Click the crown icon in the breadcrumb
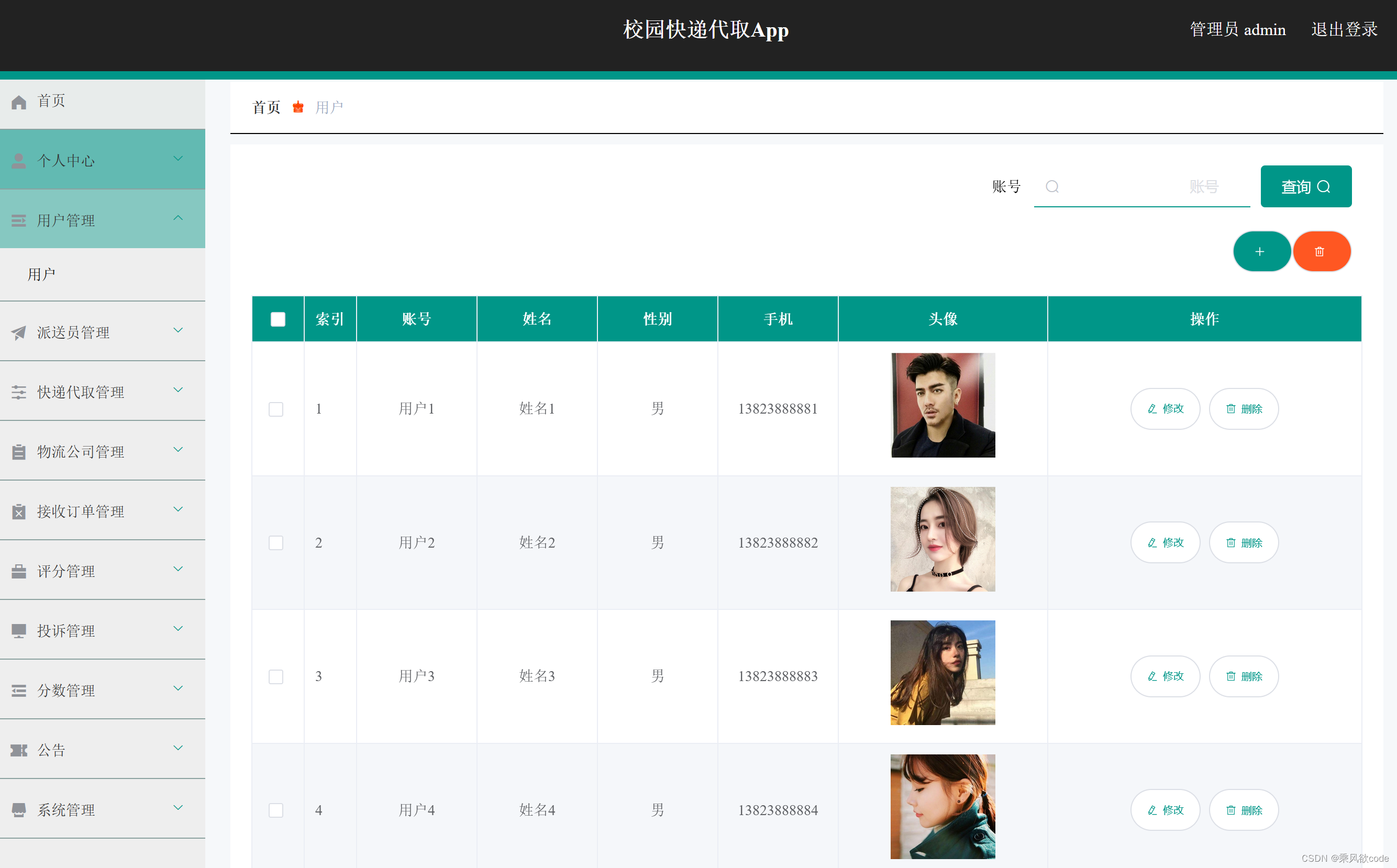The width and height of the screenshot is (1397, 868). [298, 107]
